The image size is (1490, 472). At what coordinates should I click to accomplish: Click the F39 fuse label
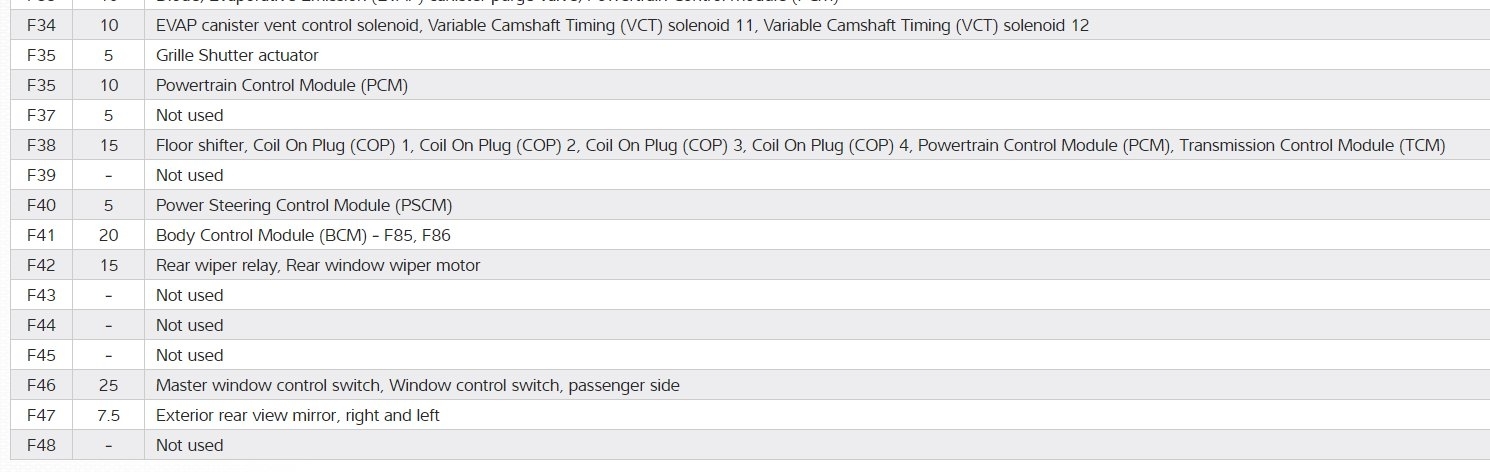[x=41, y=175]
